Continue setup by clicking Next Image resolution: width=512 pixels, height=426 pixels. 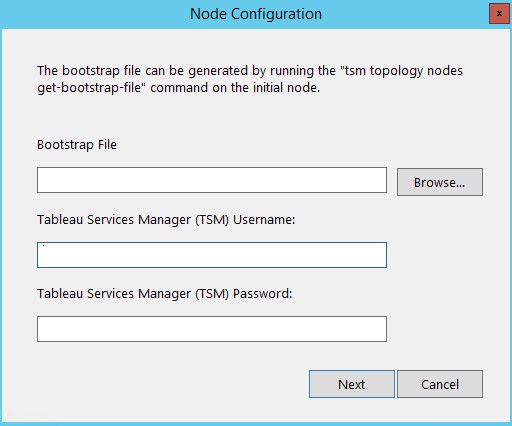point(352,384)
